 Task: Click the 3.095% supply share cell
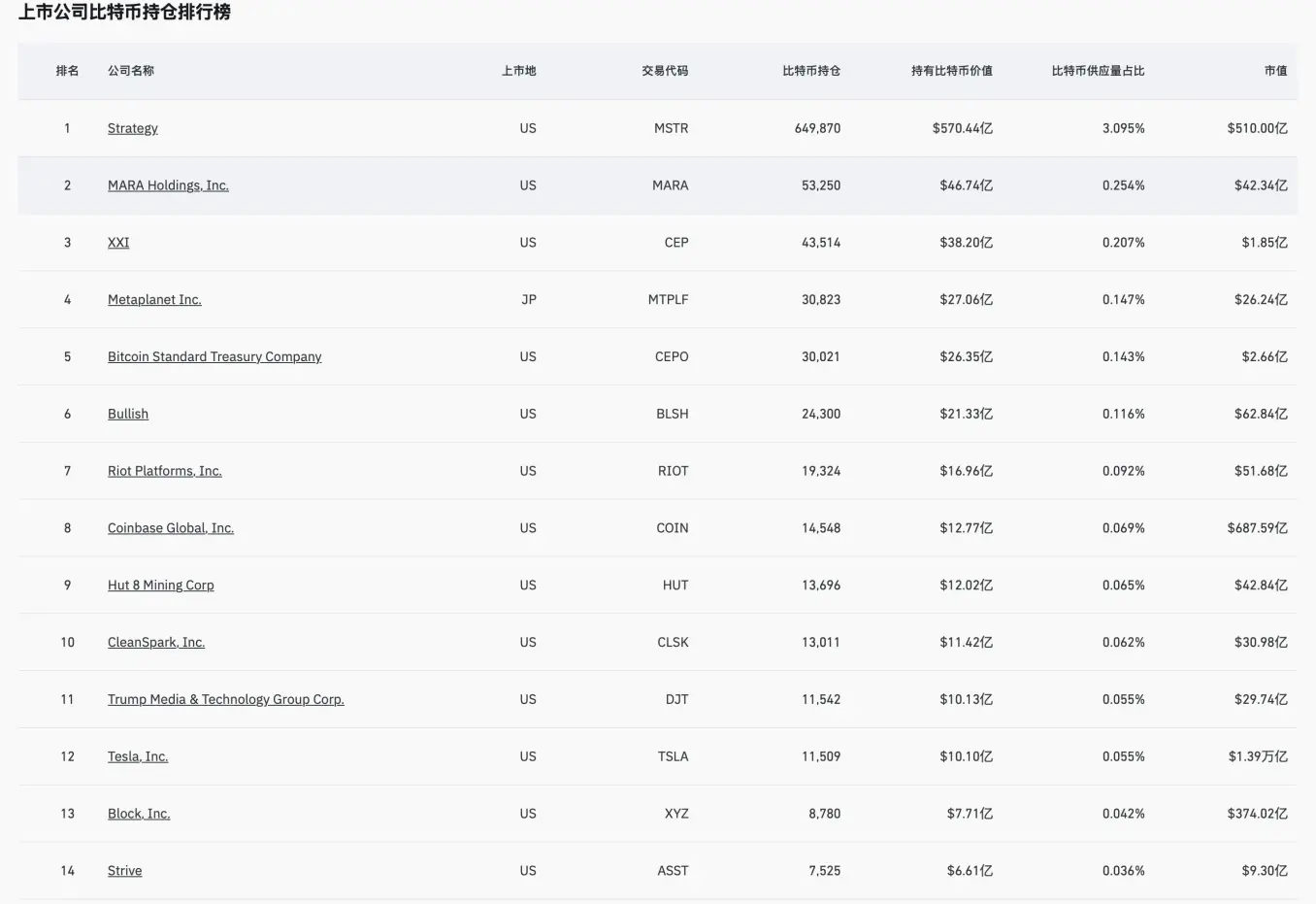click(1124, 128)
